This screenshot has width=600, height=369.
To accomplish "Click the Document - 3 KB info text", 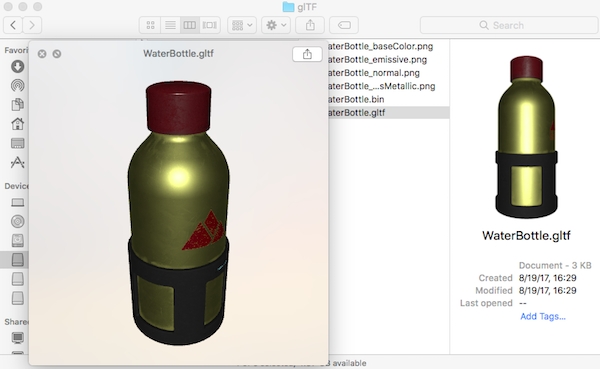I will coord(555,265).
